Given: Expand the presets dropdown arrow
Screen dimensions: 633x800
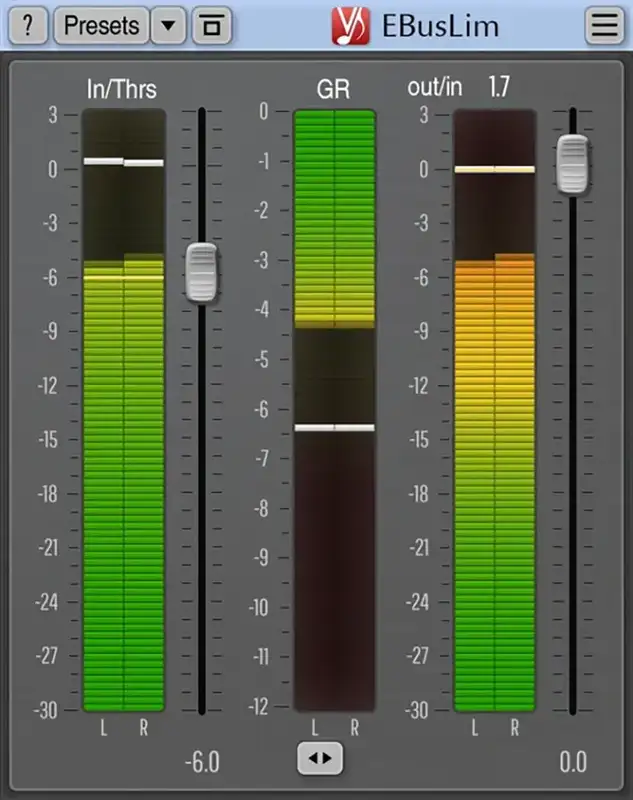Looking at the screenshot, I should [168, 25].
